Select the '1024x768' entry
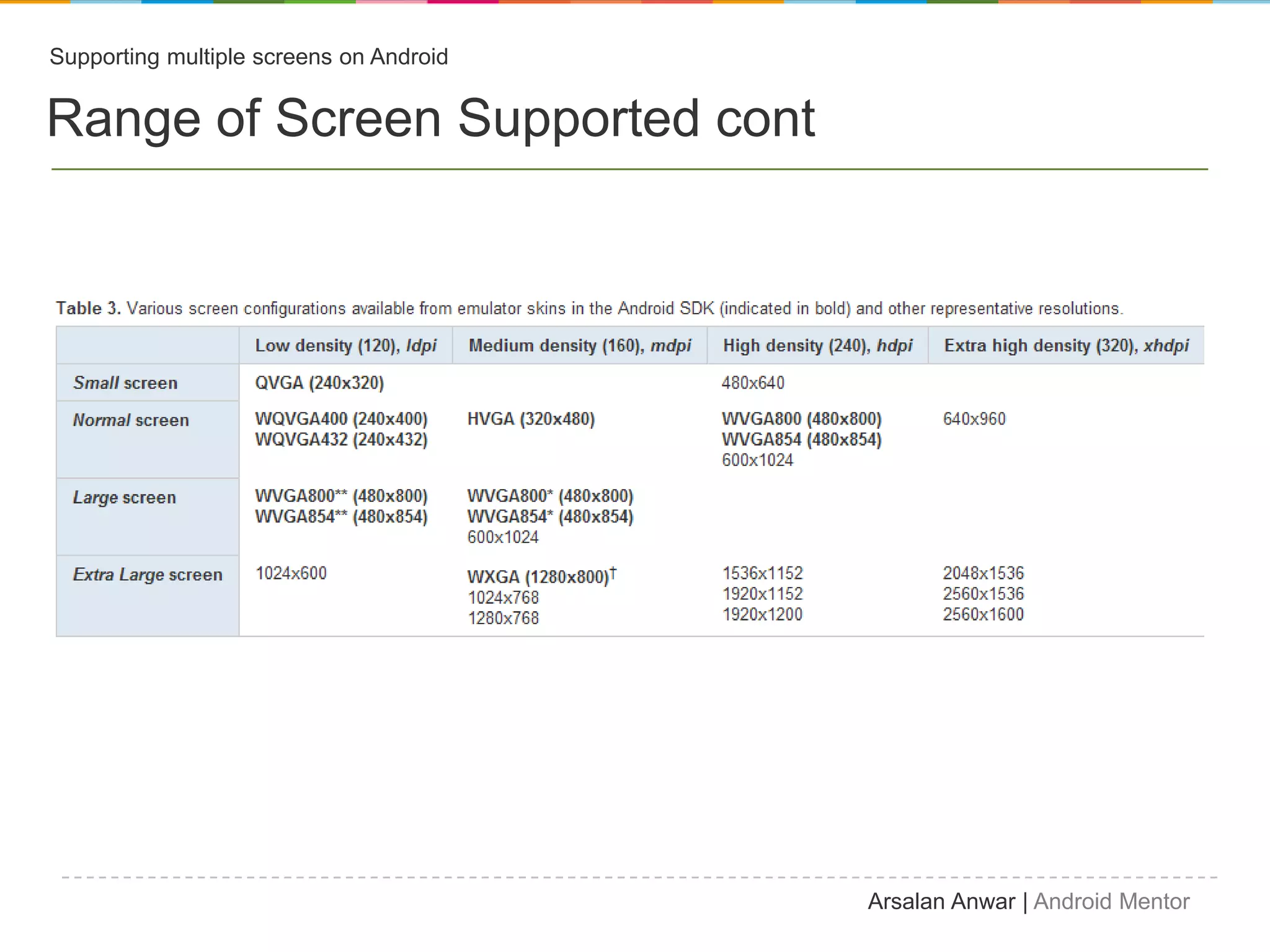This screenshot has width=1270, height=952. pos(503,597)
